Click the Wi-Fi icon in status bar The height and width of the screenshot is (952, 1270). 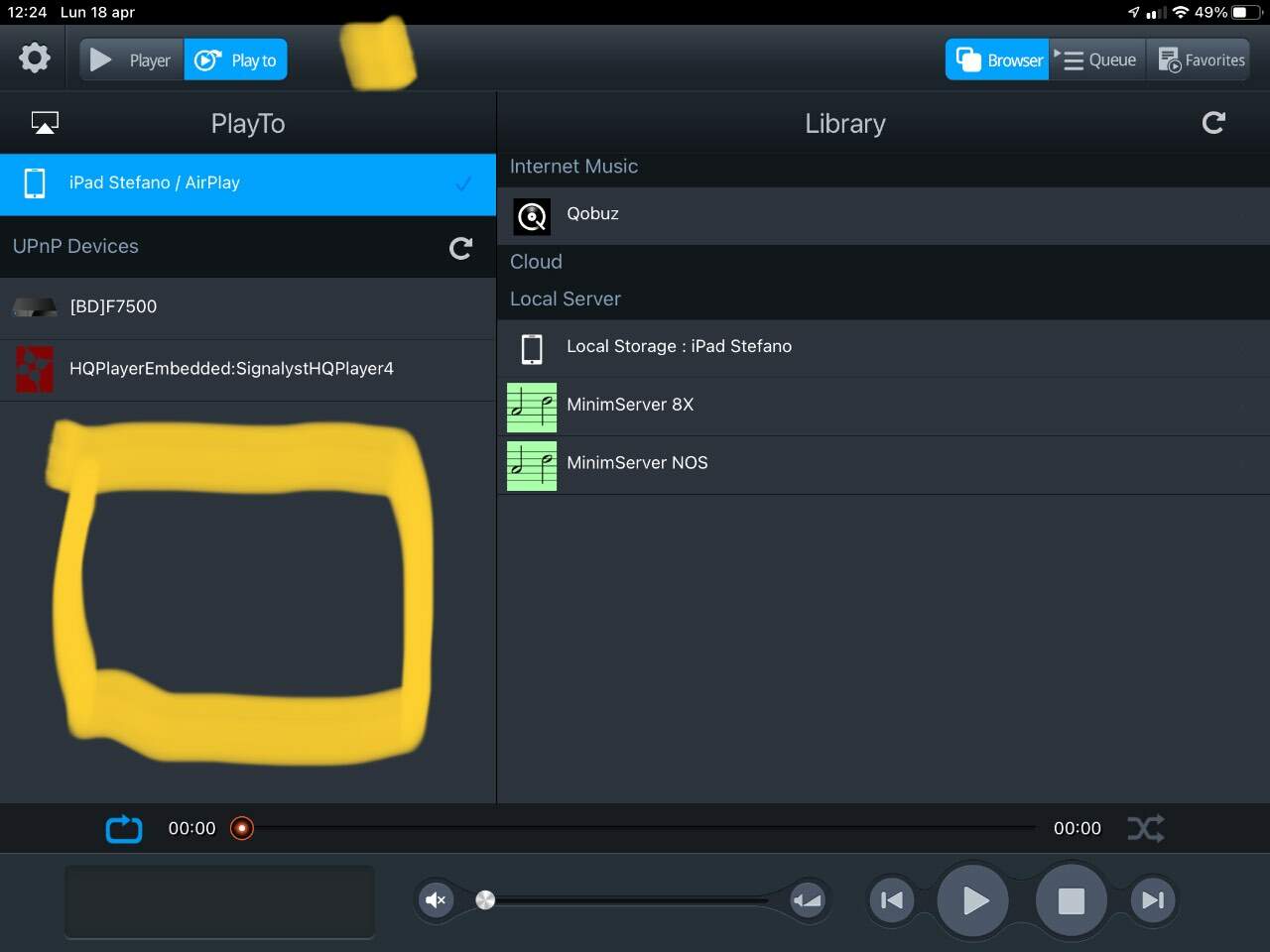pos(1180,13)
